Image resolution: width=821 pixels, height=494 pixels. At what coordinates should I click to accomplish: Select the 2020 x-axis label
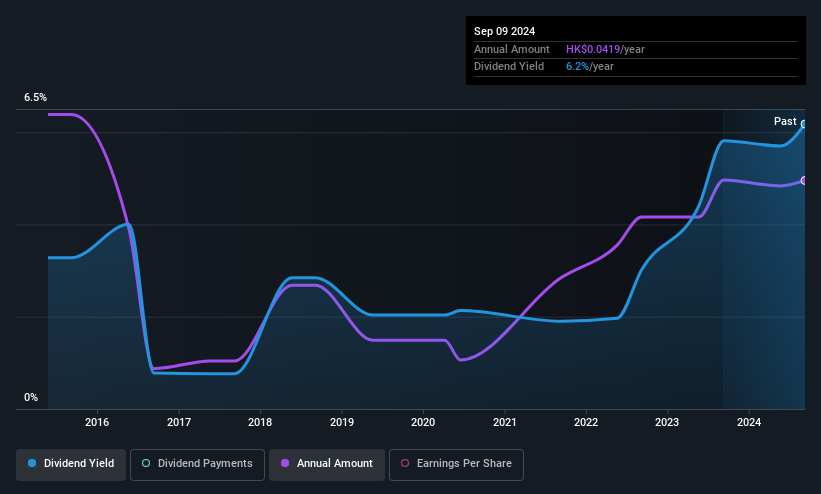point(423,422)
